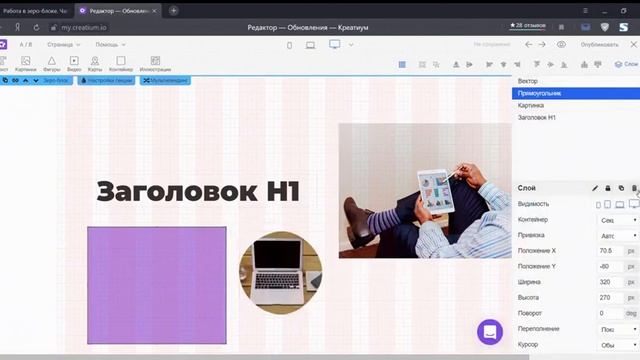
Task: Toggle phone visibility in Видимость row
Action: 598,204
